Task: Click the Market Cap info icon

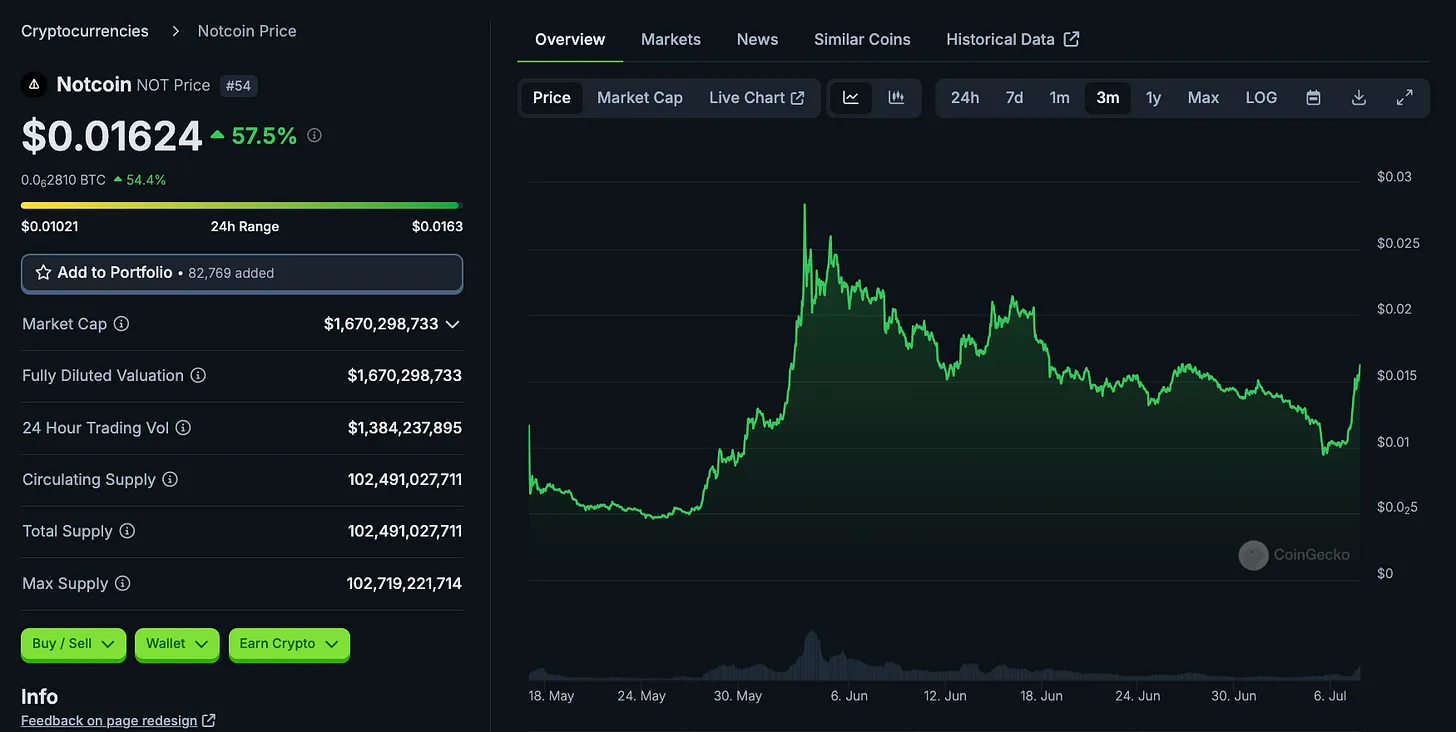Action: click(x=121, y=324)
